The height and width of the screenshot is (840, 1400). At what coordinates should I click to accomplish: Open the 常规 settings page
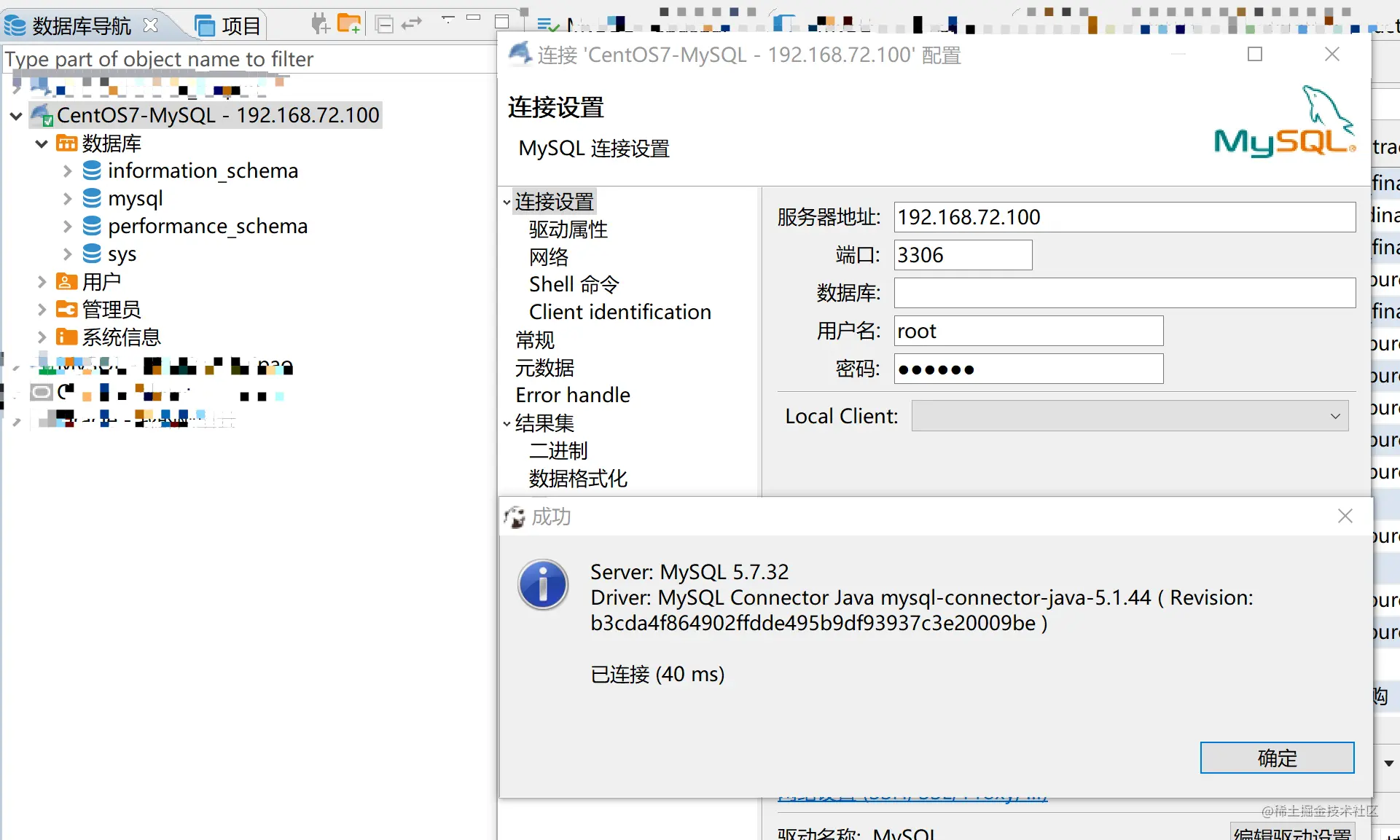[x=535, y=340]
